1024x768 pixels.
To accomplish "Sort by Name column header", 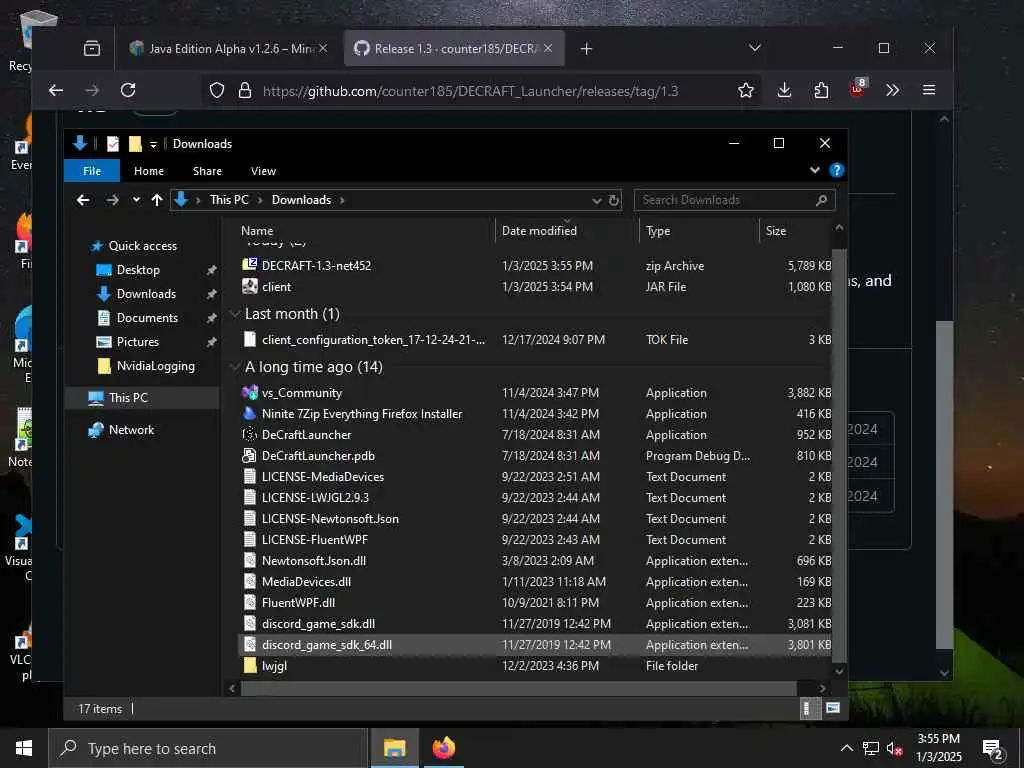I will click(x=364, y=231).
